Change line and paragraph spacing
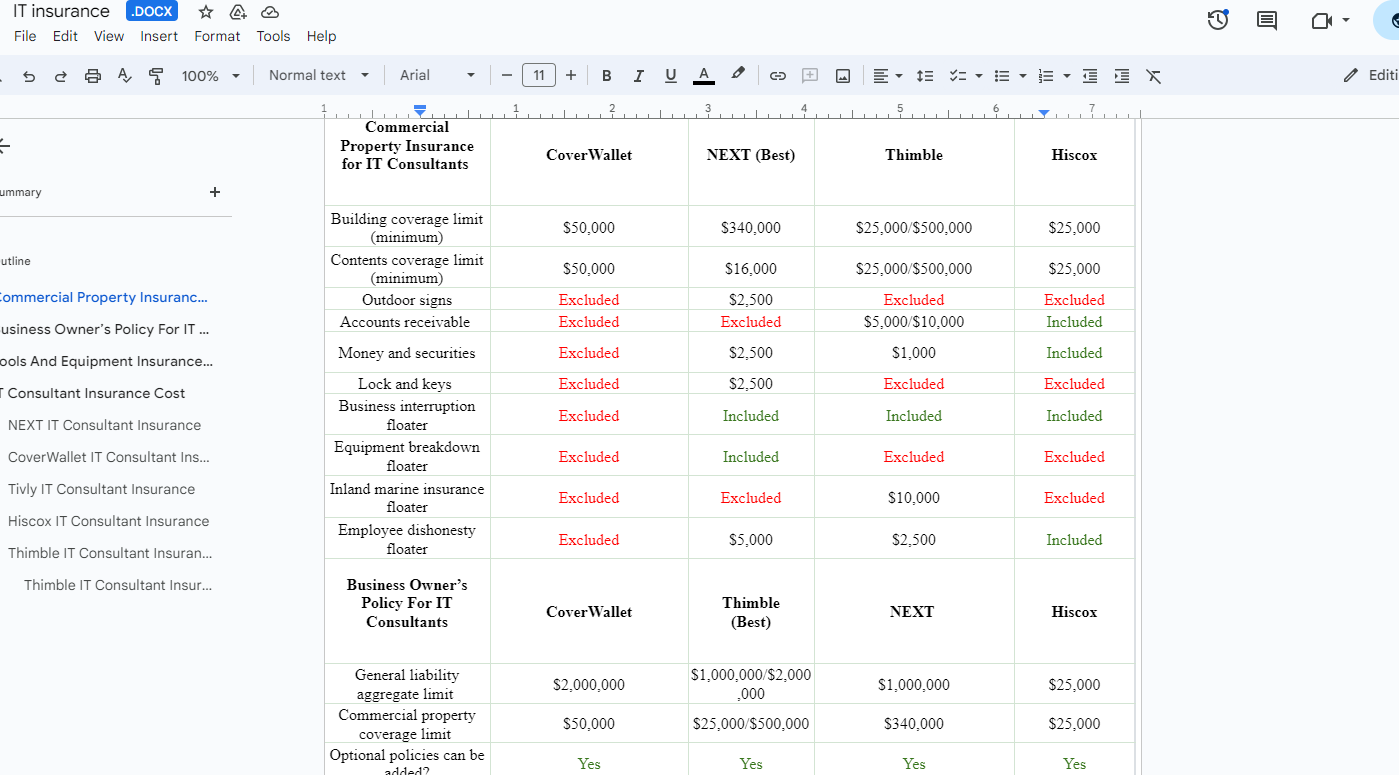Image resolution: width=1399 pixels, height=775 pixels. [925, 76]
